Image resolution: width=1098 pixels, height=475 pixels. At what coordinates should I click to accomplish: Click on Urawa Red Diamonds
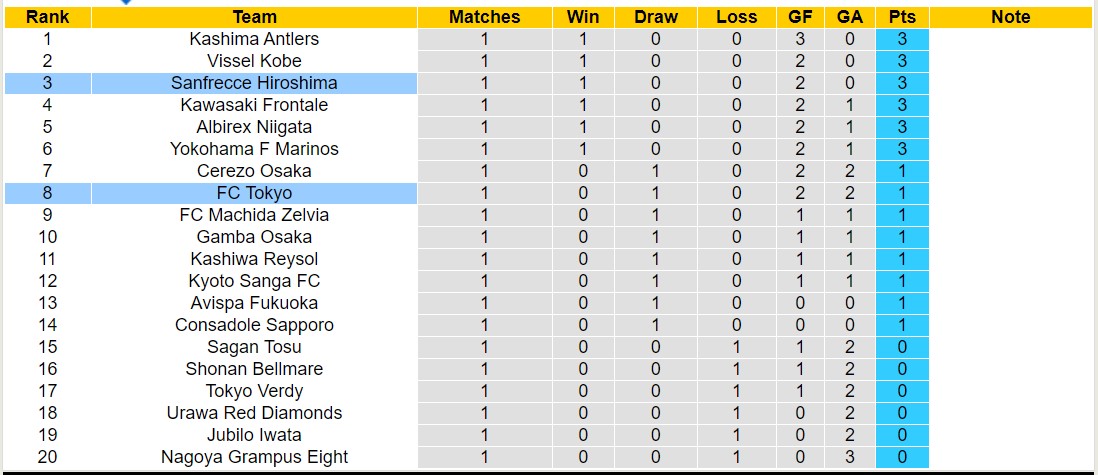[x=254, y=413]
